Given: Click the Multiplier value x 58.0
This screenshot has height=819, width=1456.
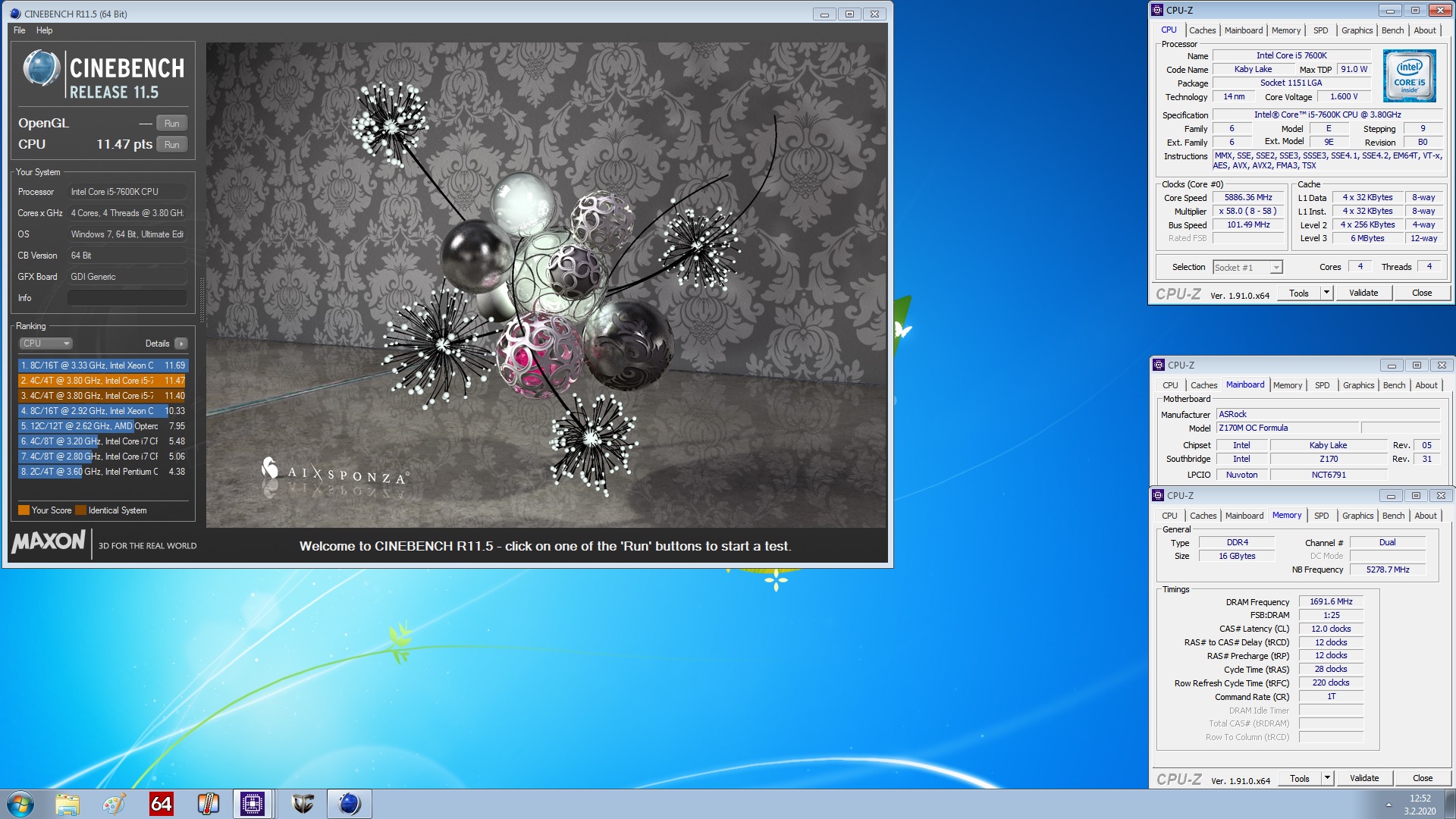Looking at the screenshot, I should [1248, 211].
